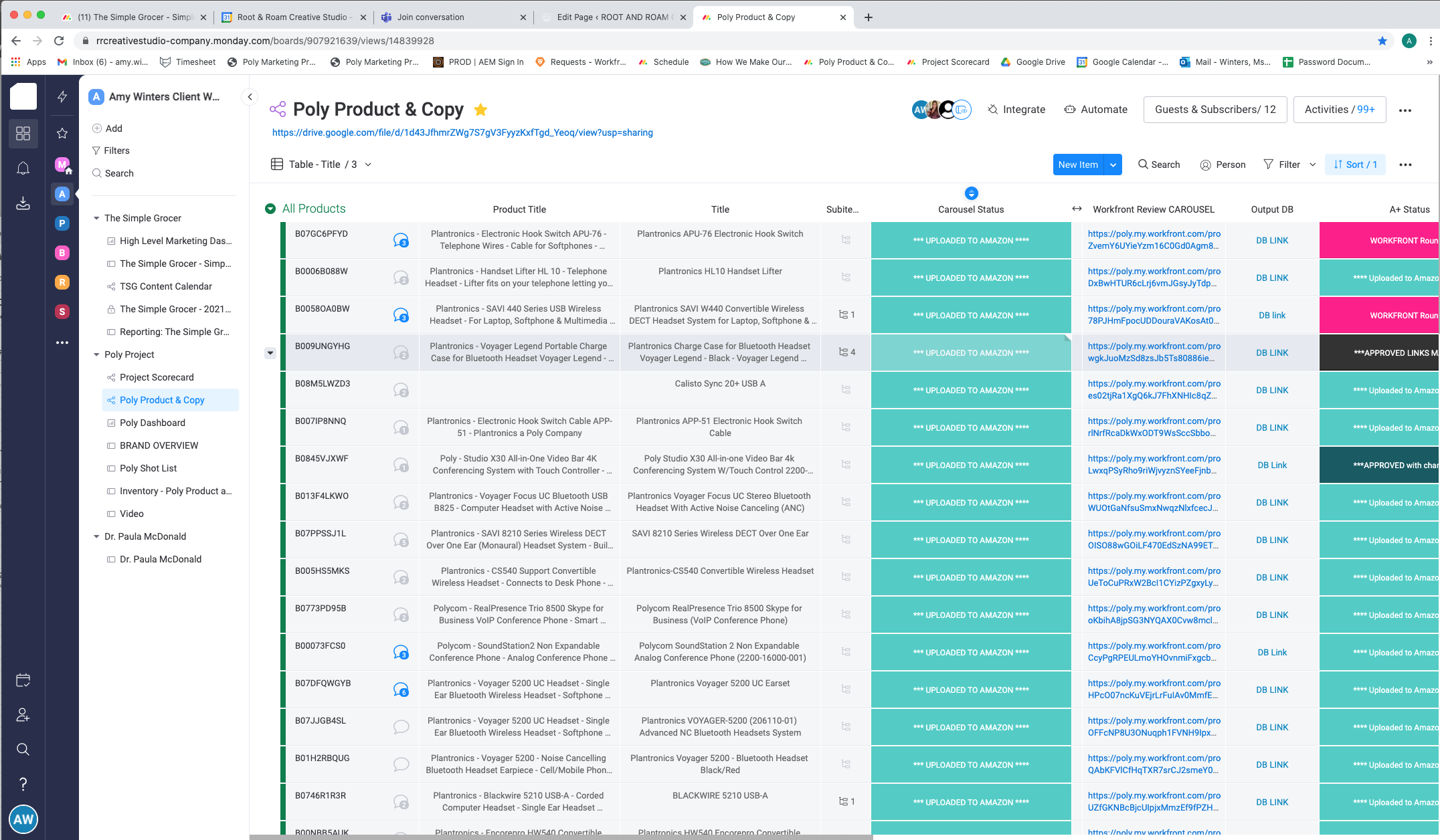Open Project Scorecard board in sidebar
This screenshot has height=840, width=1440.
tap(157, 377)
